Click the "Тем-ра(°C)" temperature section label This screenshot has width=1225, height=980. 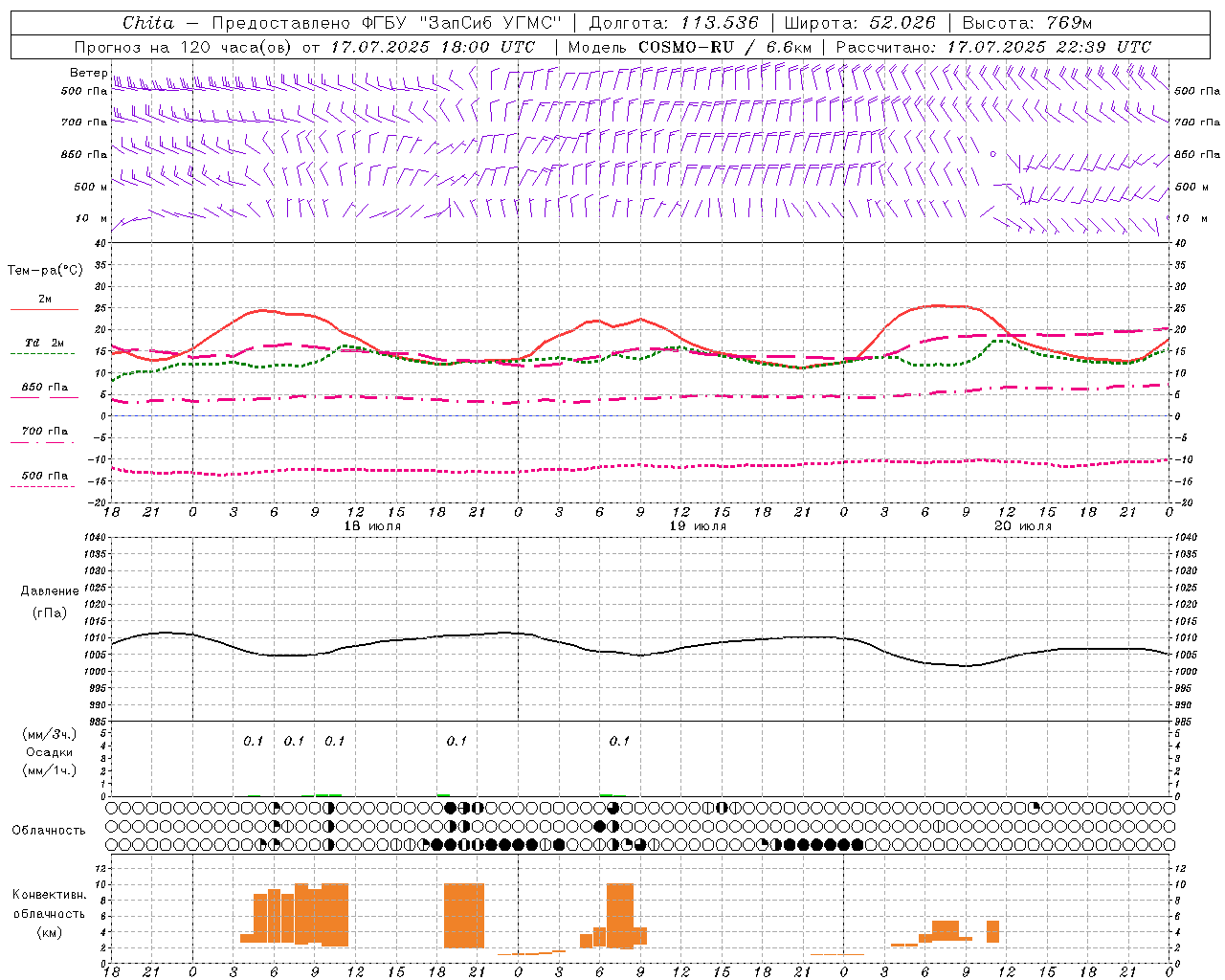pyautogui.click(x=45, y=271)
